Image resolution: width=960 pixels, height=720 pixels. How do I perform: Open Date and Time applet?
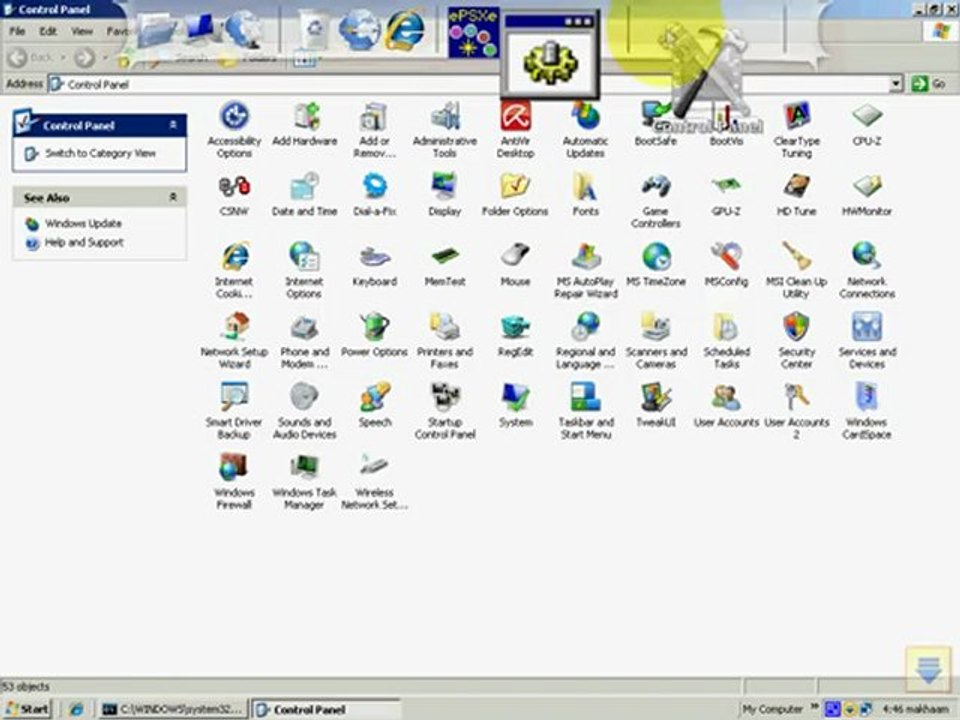point(305,194)
